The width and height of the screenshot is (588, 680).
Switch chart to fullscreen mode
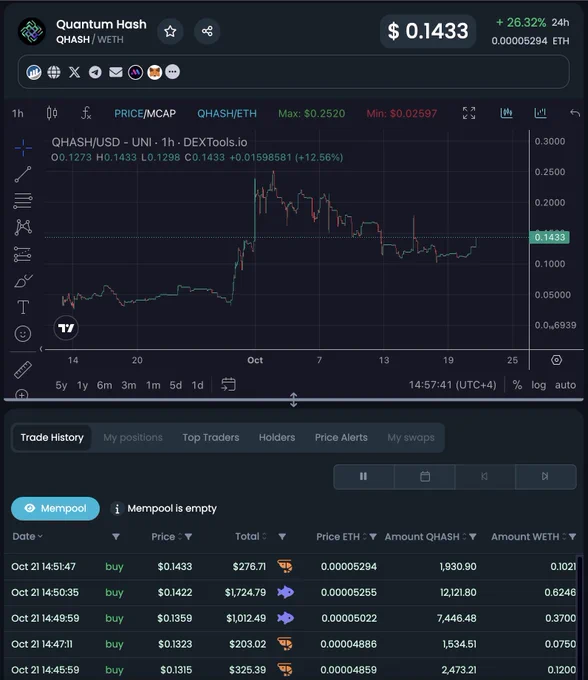469,113
